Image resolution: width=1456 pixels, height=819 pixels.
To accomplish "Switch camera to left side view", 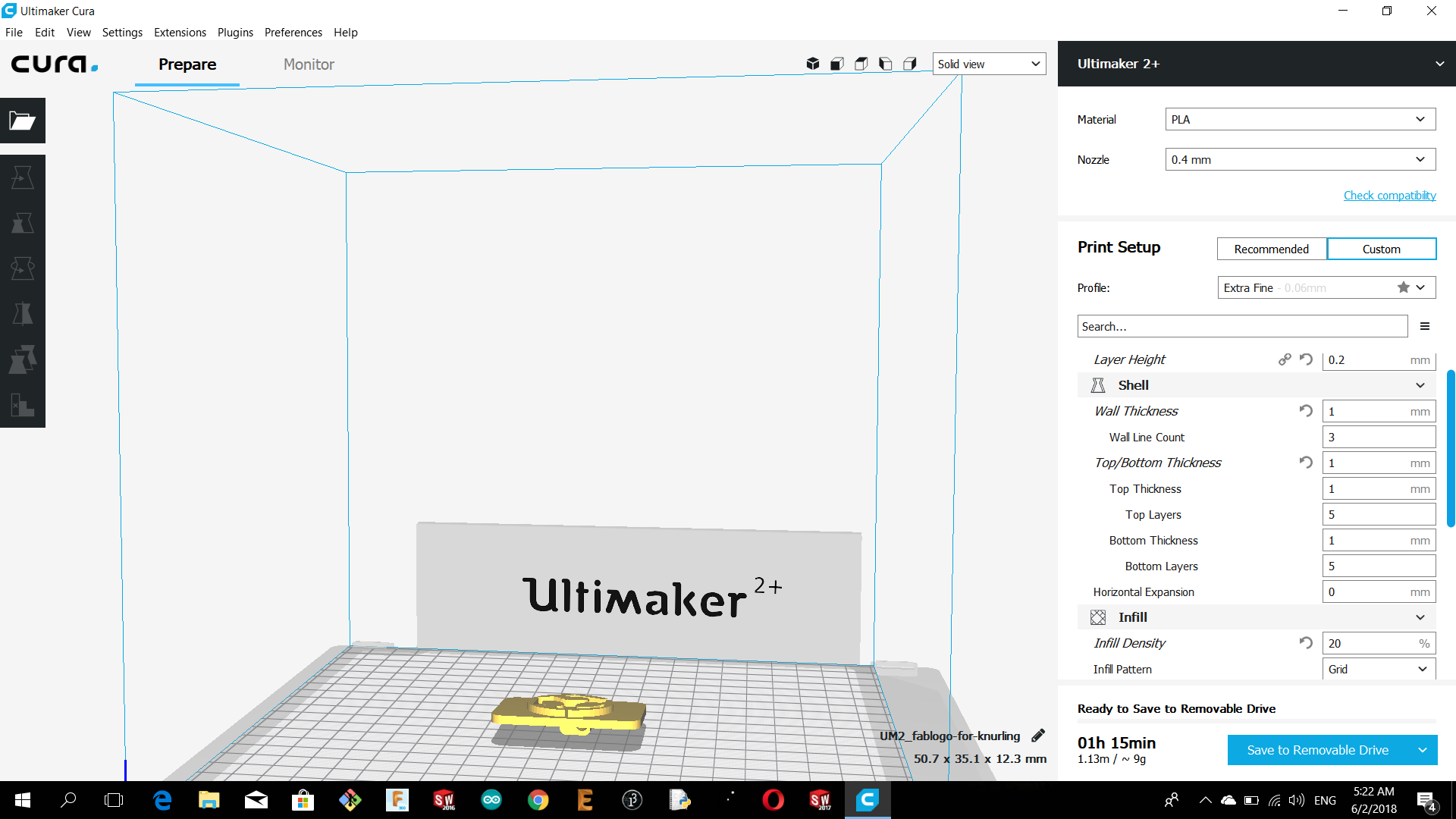I will click(x=886, y=64).
